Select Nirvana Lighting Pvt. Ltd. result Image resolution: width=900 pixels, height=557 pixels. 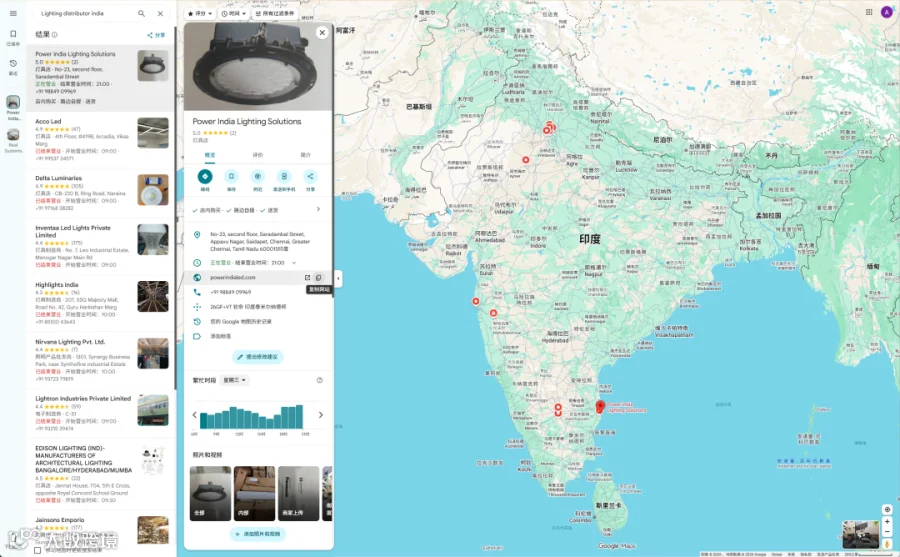click(x=102, y=359)
